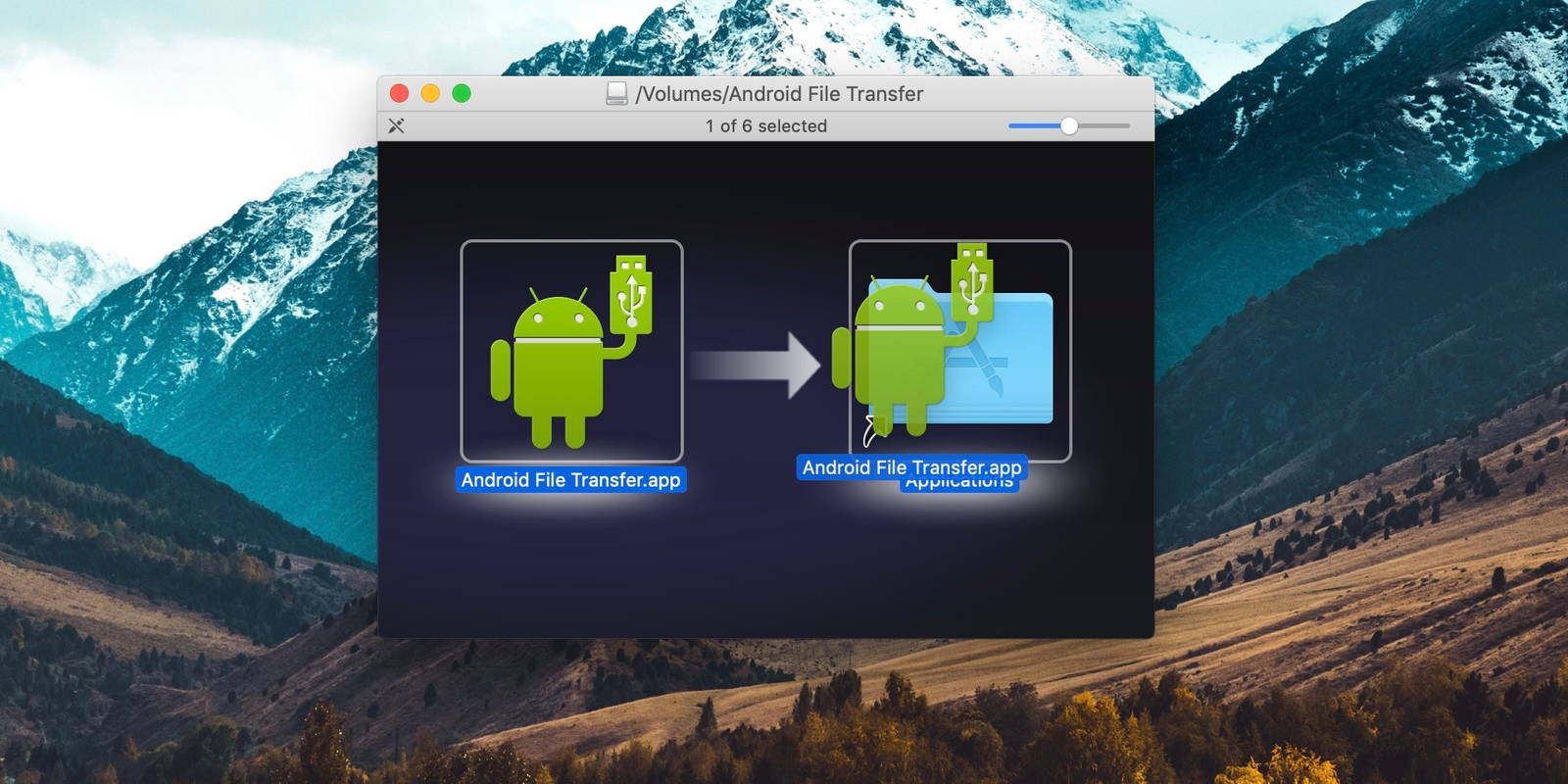Image resolution: width=1568 pixels, height=784 pixels.
Task: Click the crossed tools icon in the toolbar
Action: (396, 125)
